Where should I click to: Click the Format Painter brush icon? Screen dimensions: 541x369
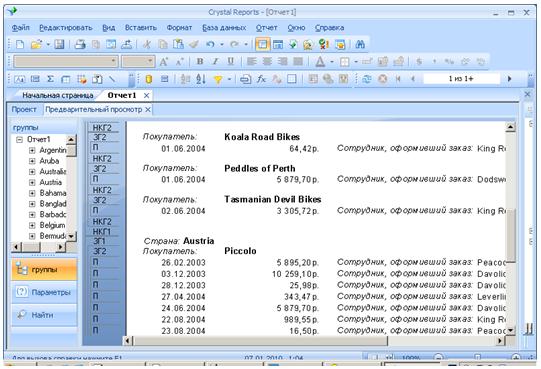194,45
